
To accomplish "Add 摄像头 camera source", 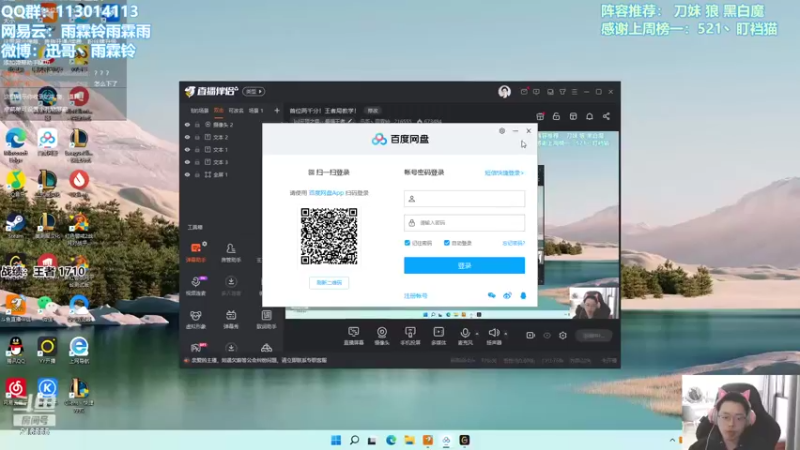I will click(382, 336).
